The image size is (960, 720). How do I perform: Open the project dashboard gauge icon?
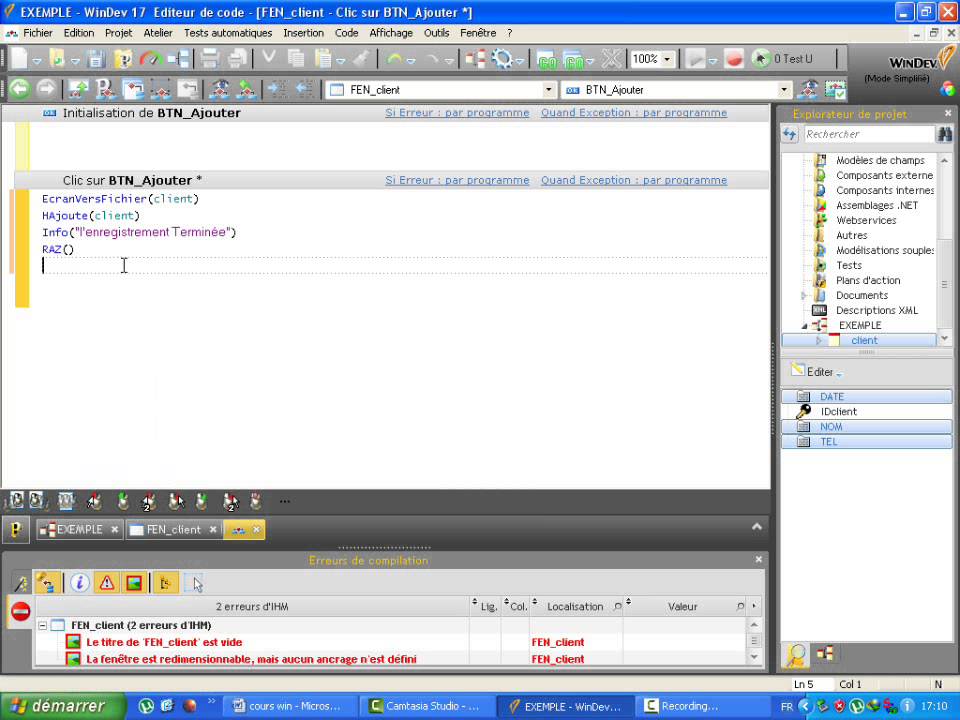[149, 59]
